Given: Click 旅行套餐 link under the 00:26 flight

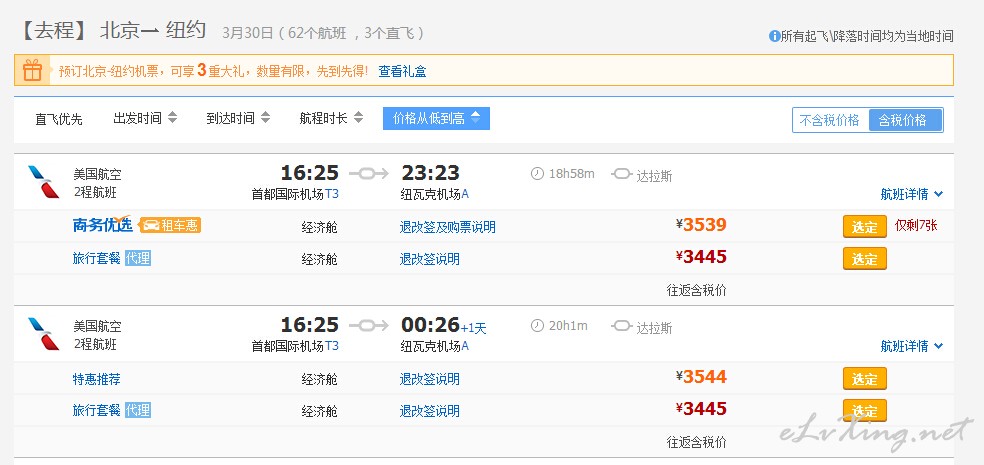Looking at the screenshot, I should [97, 410].
